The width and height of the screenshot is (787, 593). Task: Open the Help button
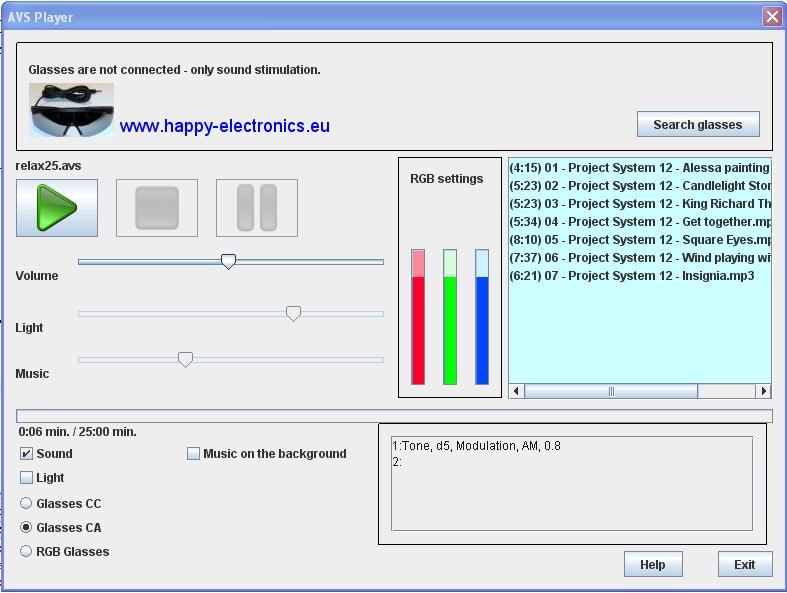click(652, 565)
